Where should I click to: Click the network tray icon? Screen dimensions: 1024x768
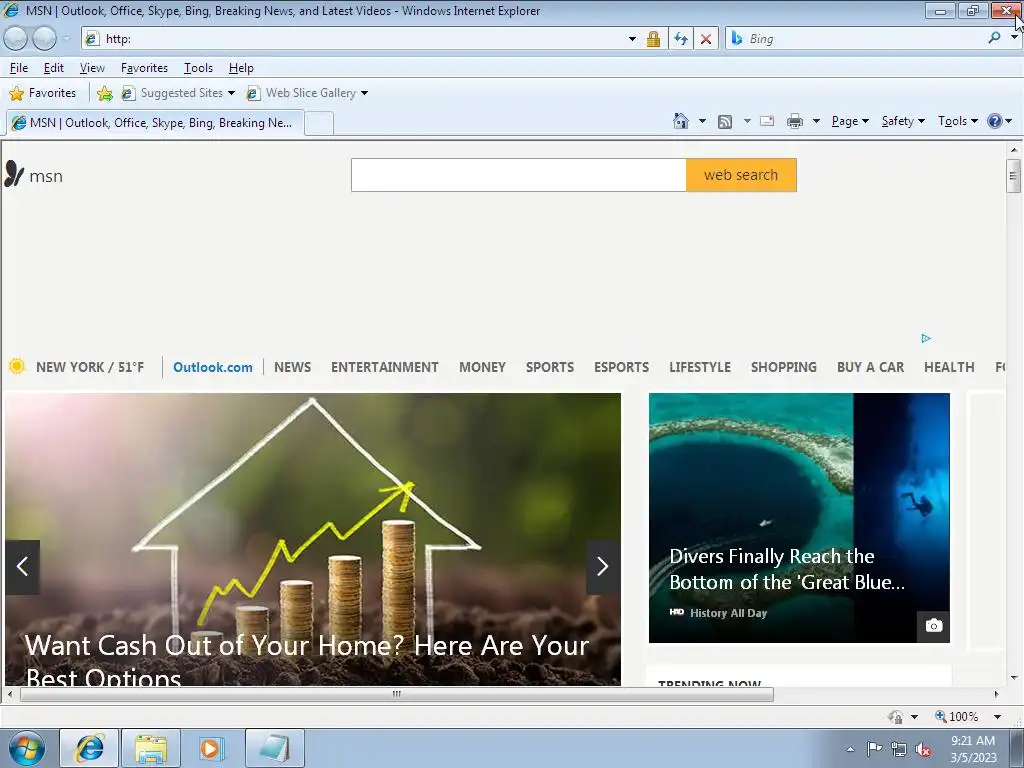pyautogui.click(x=899, y=749)
